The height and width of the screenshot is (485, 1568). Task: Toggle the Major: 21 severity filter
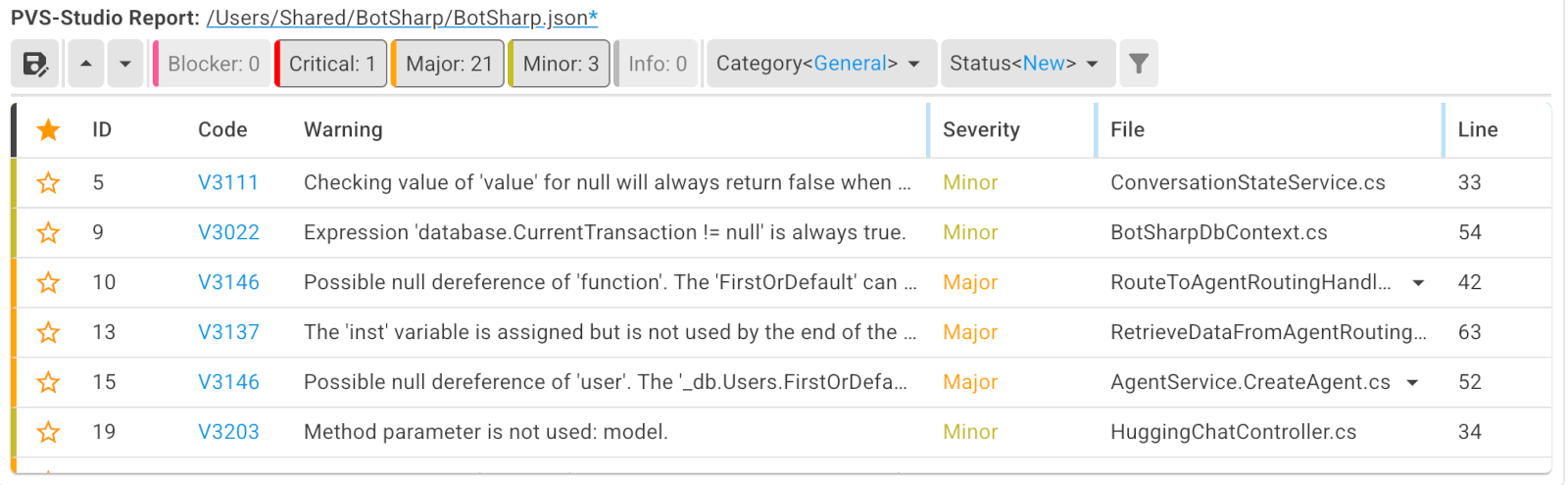(448, 64)
